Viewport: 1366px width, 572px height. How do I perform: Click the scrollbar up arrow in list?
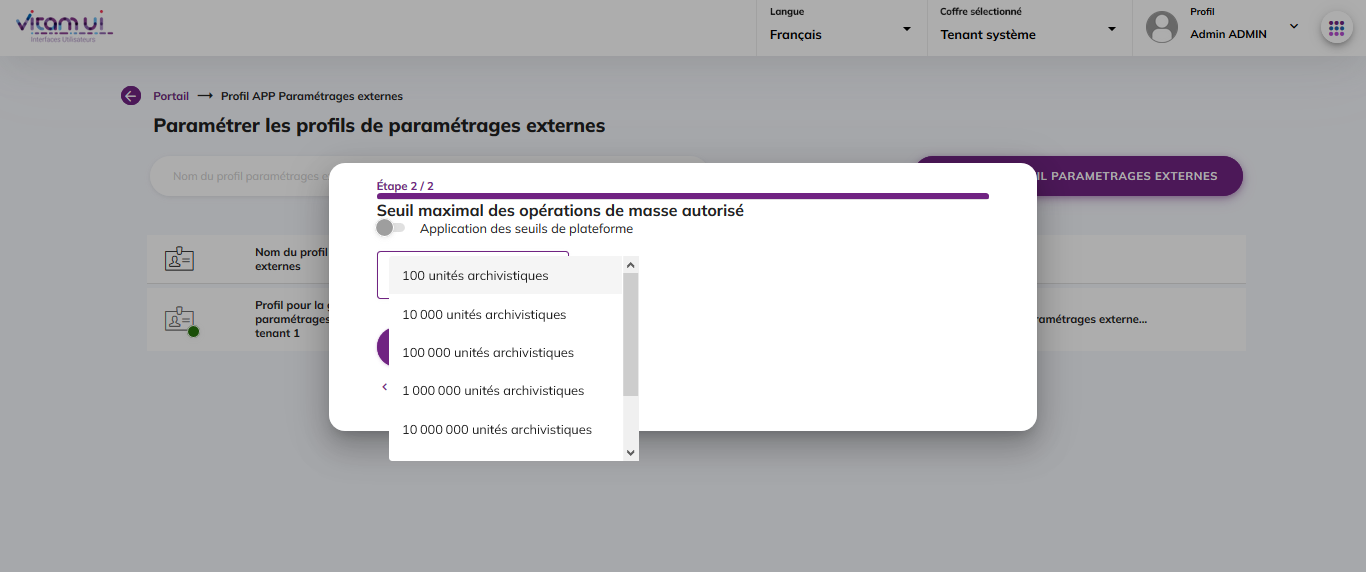(x=630, y=265)
